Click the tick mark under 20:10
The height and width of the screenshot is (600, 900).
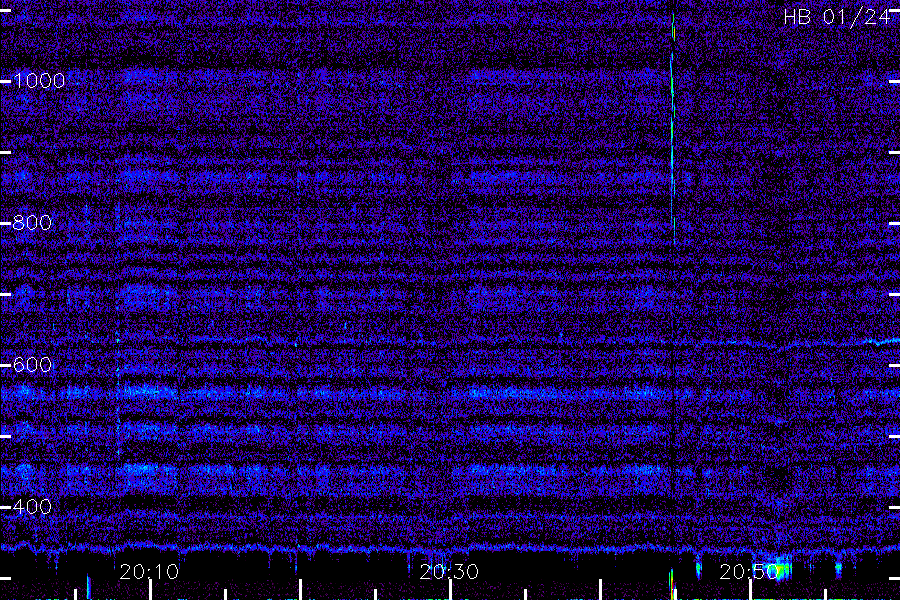(150, 590)
